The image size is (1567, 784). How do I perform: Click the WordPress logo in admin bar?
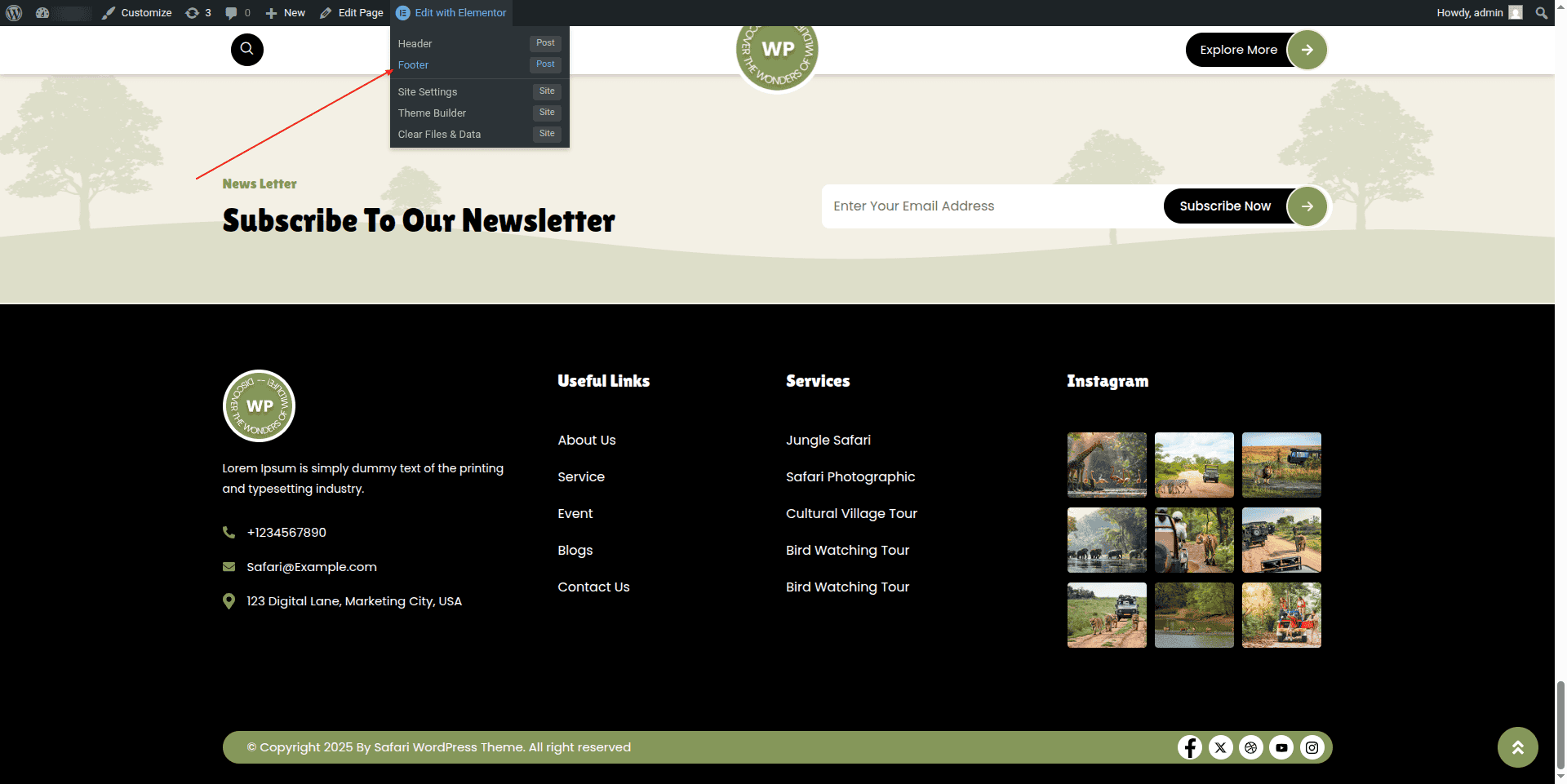[x=14, y=13]
